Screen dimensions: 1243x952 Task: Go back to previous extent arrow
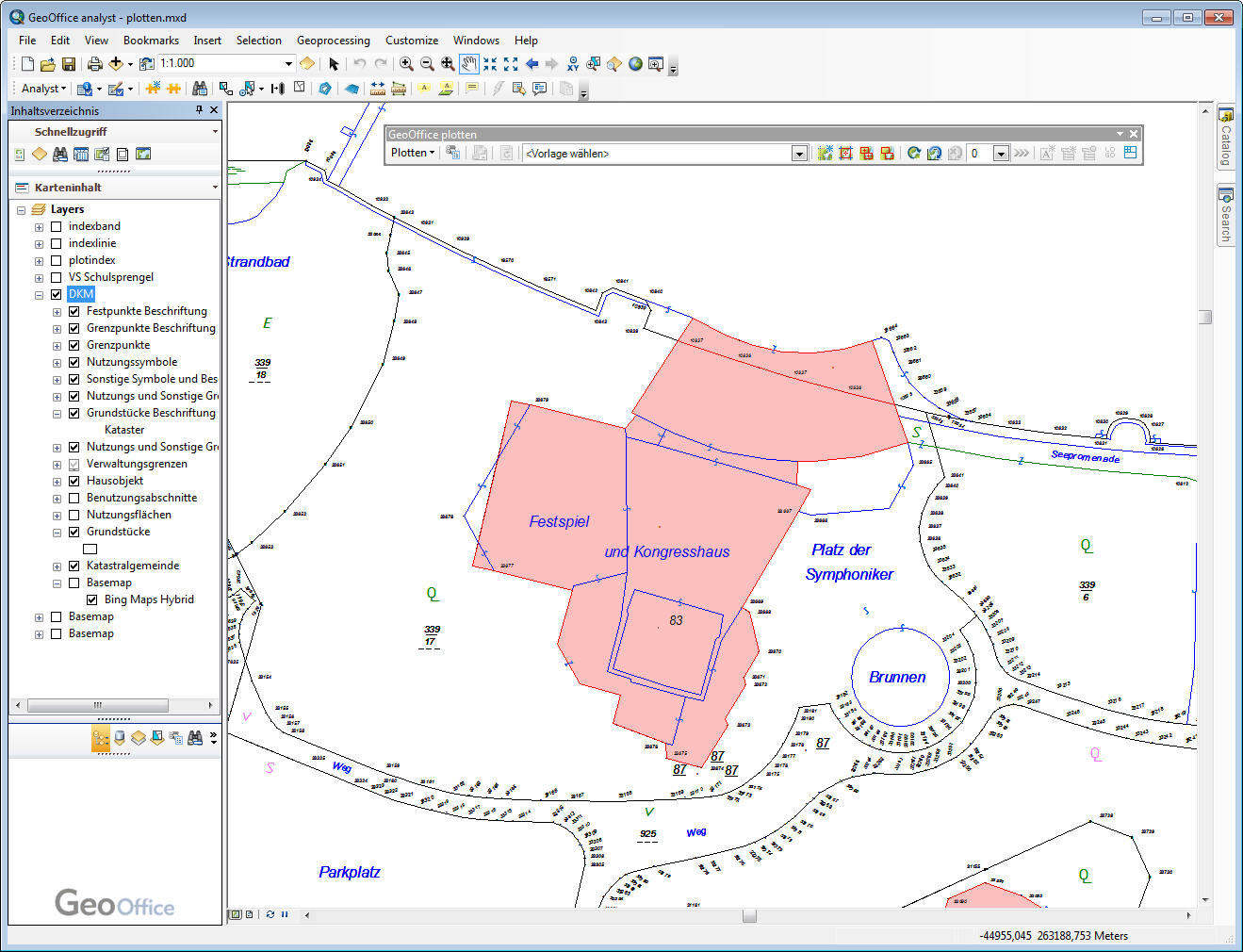(532, 64)
